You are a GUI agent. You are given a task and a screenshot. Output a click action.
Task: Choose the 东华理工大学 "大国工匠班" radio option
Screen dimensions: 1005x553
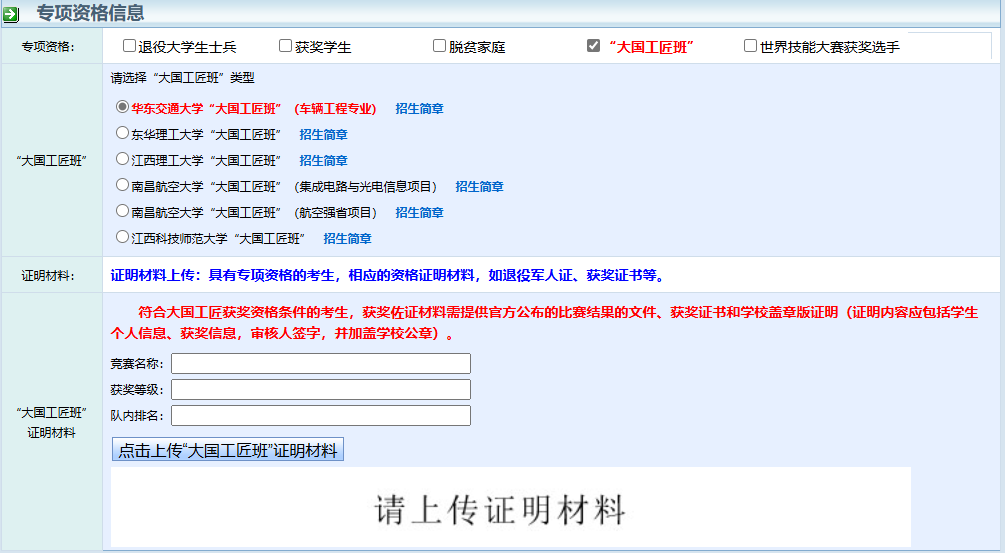pyautogui.click(x=122, y=133)
